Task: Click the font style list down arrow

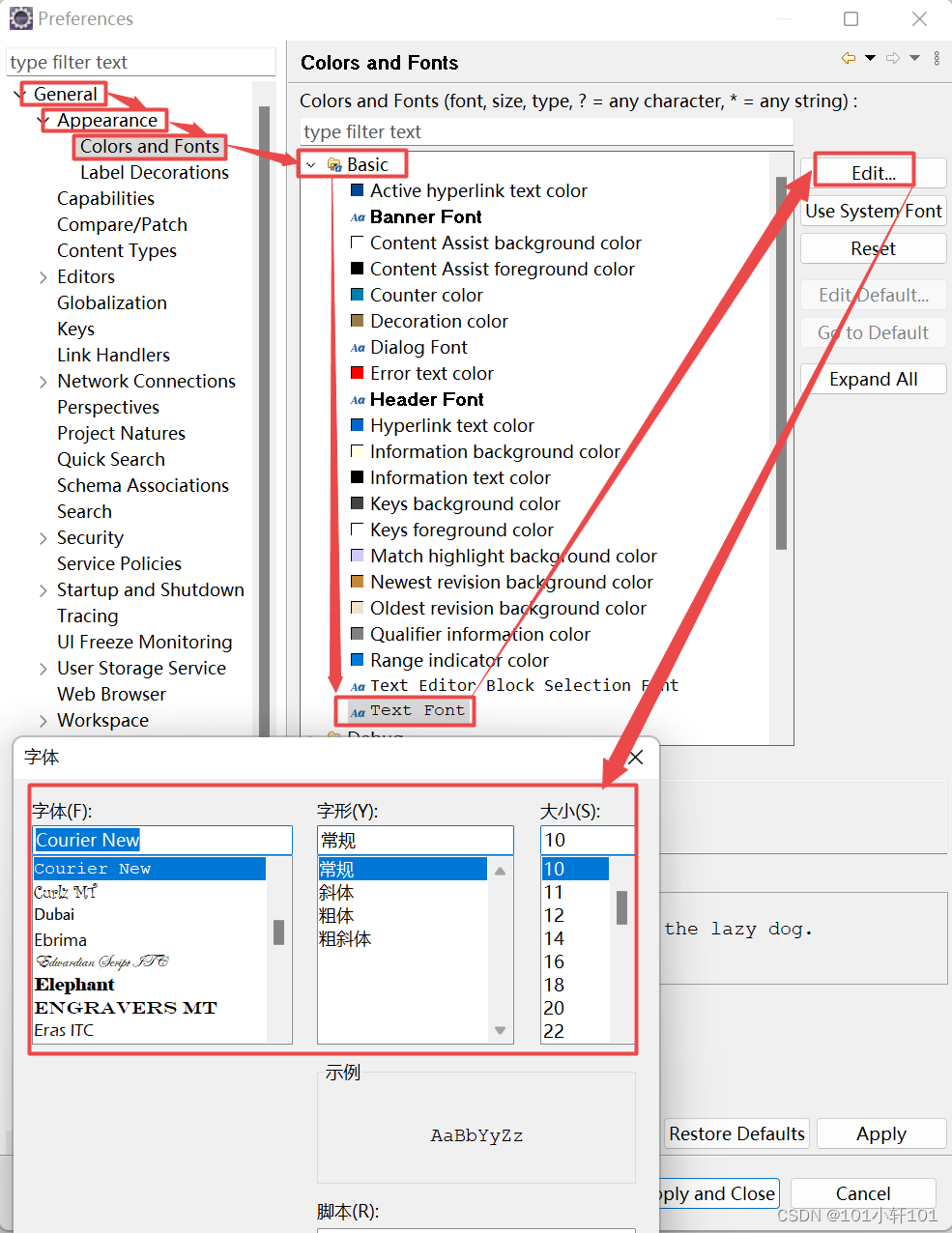Action: 500,1030
